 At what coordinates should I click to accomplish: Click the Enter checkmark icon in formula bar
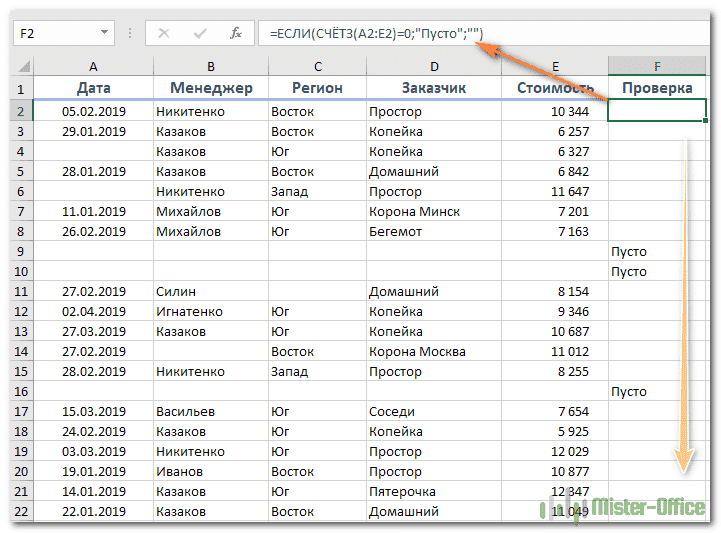[199, 33]
